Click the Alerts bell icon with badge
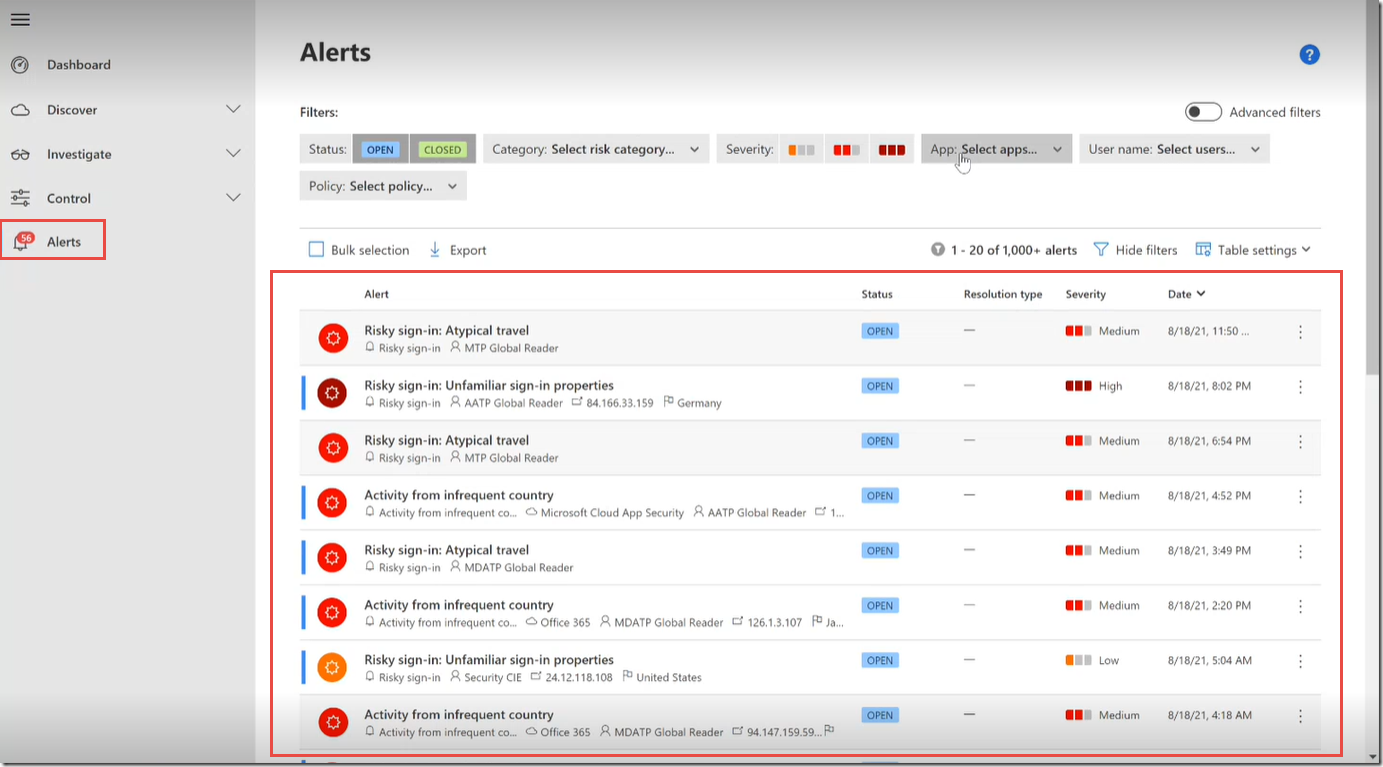 tap(21, 242)
